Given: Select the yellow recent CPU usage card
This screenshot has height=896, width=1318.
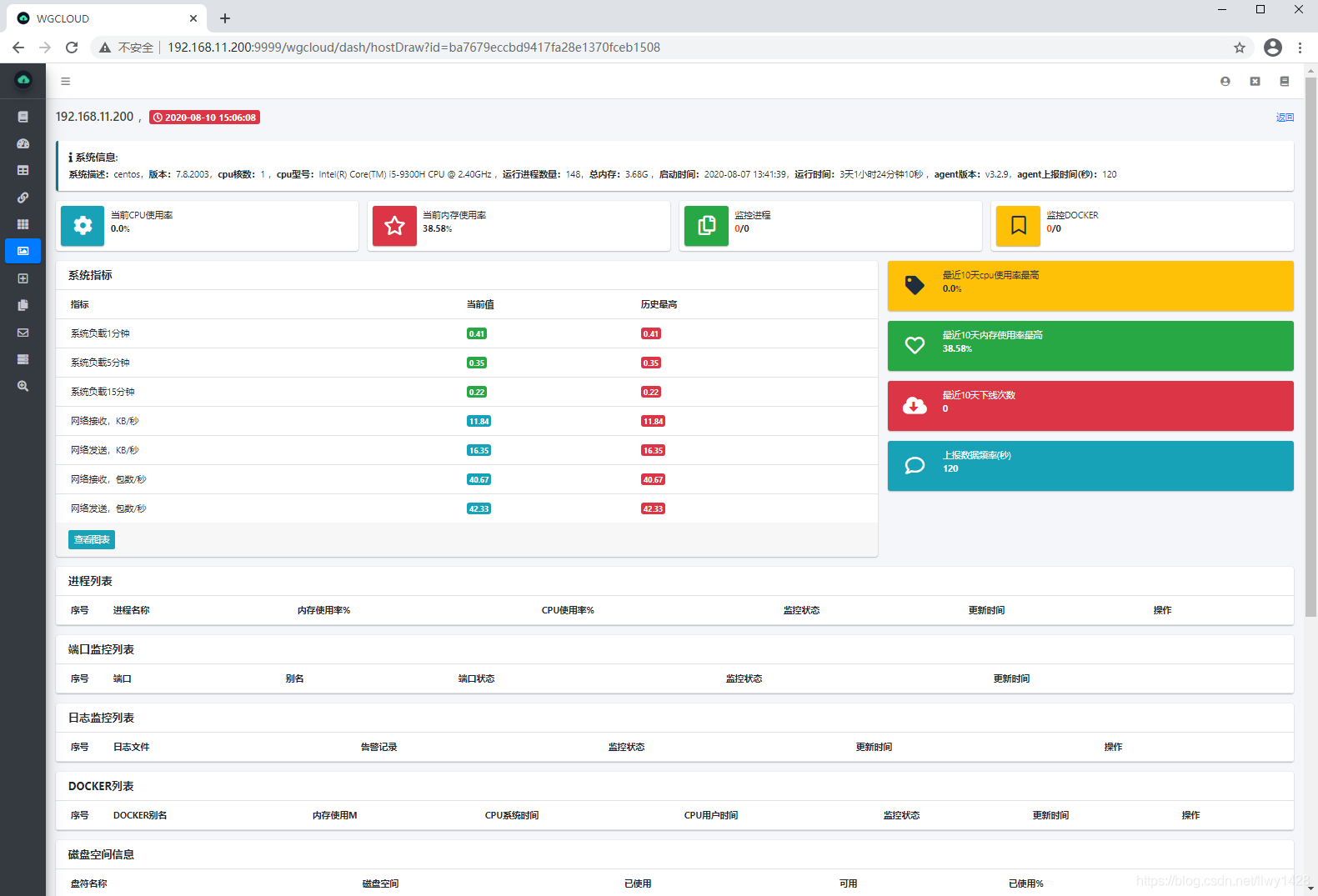Looking at the screenshot, I should [1090, 286].
